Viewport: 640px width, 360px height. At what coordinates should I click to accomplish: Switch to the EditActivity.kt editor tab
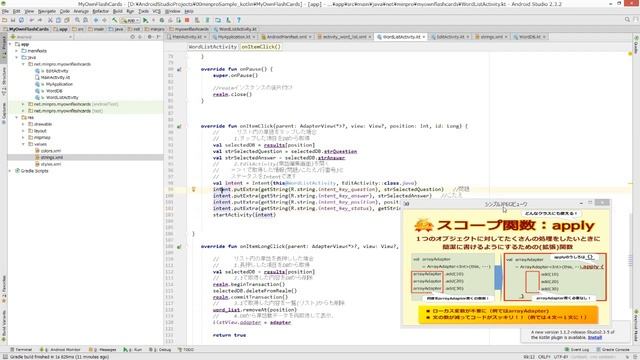pyautogui.click(x=450, y=37)
